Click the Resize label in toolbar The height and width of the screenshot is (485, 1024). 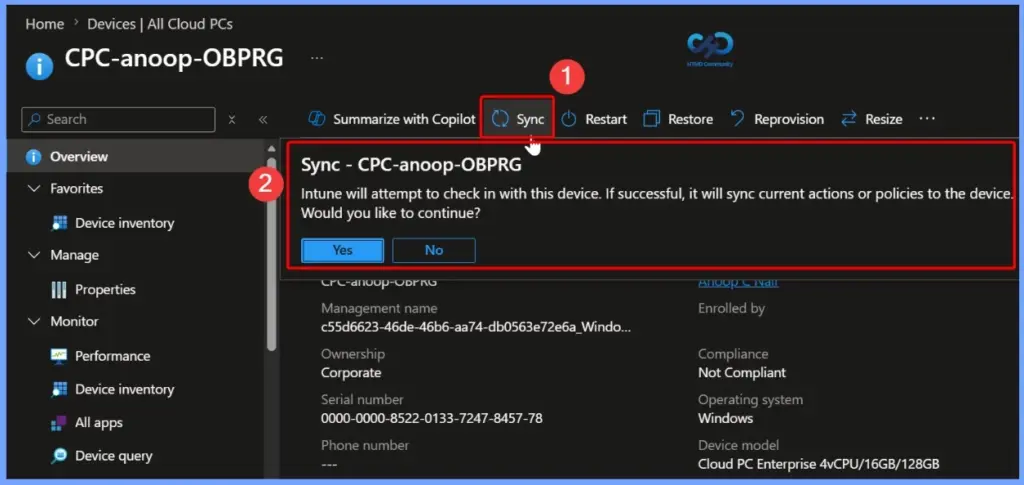coord(884,119)
